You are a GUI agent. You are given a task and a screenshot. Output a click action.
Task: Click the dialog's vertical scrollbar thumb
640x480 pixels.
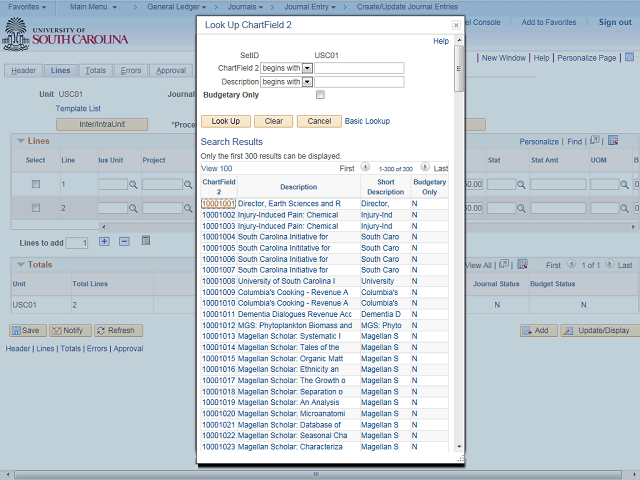coord(459,70)
